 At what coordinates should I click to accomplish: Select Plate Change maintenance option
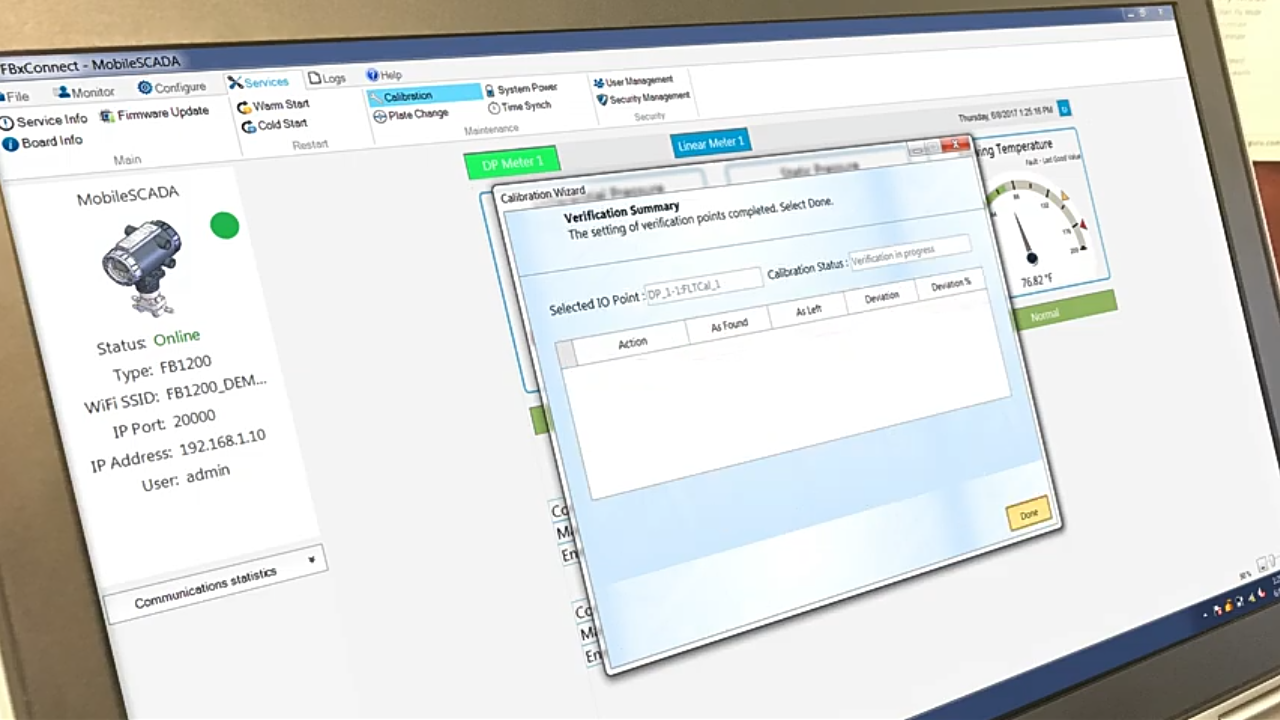tap(380, 116)
